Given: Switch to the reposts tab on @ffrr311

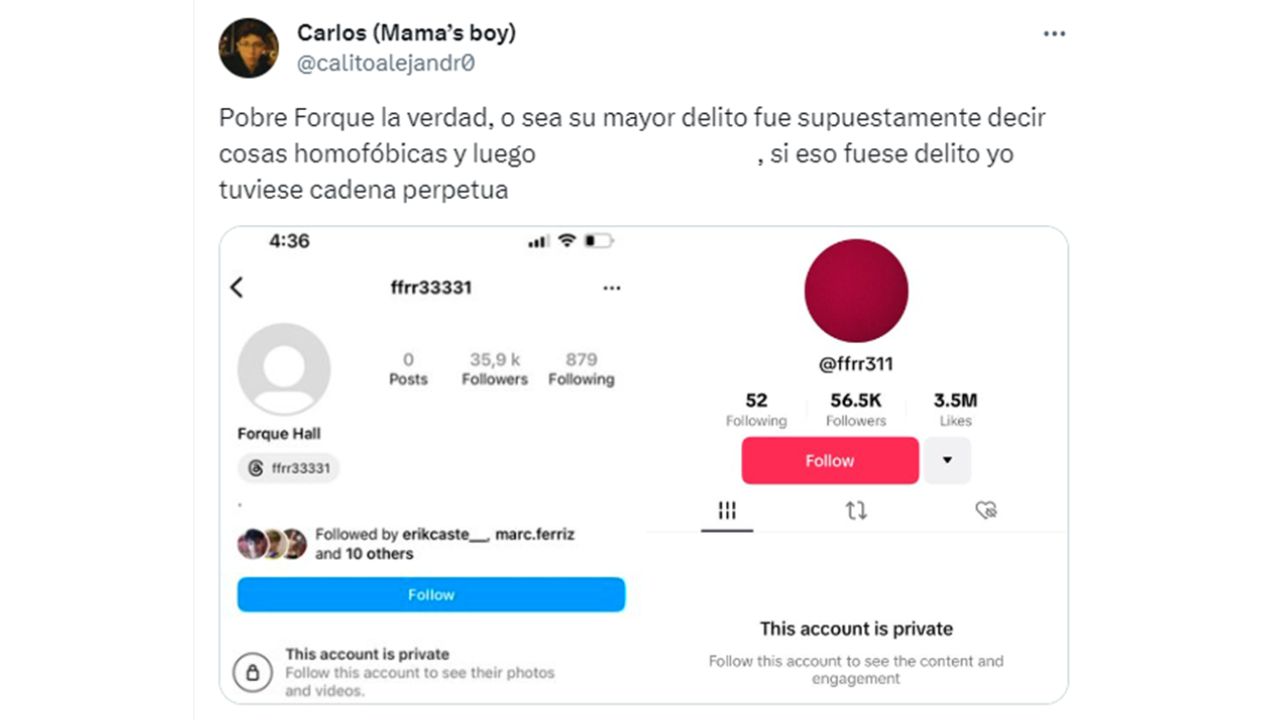Looking at the screenshot, I should [856, 510].
